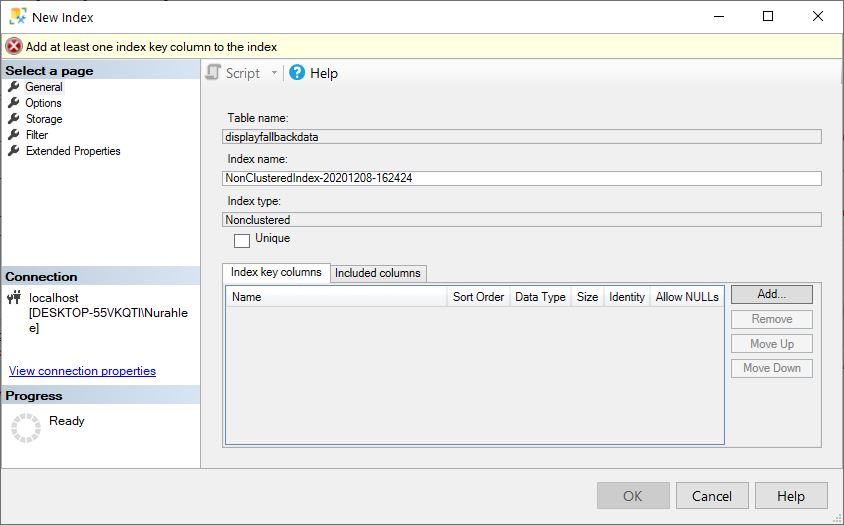Click the localhost connection text
844x525 pixels.
pyautogui.click(x=108, y=313)
